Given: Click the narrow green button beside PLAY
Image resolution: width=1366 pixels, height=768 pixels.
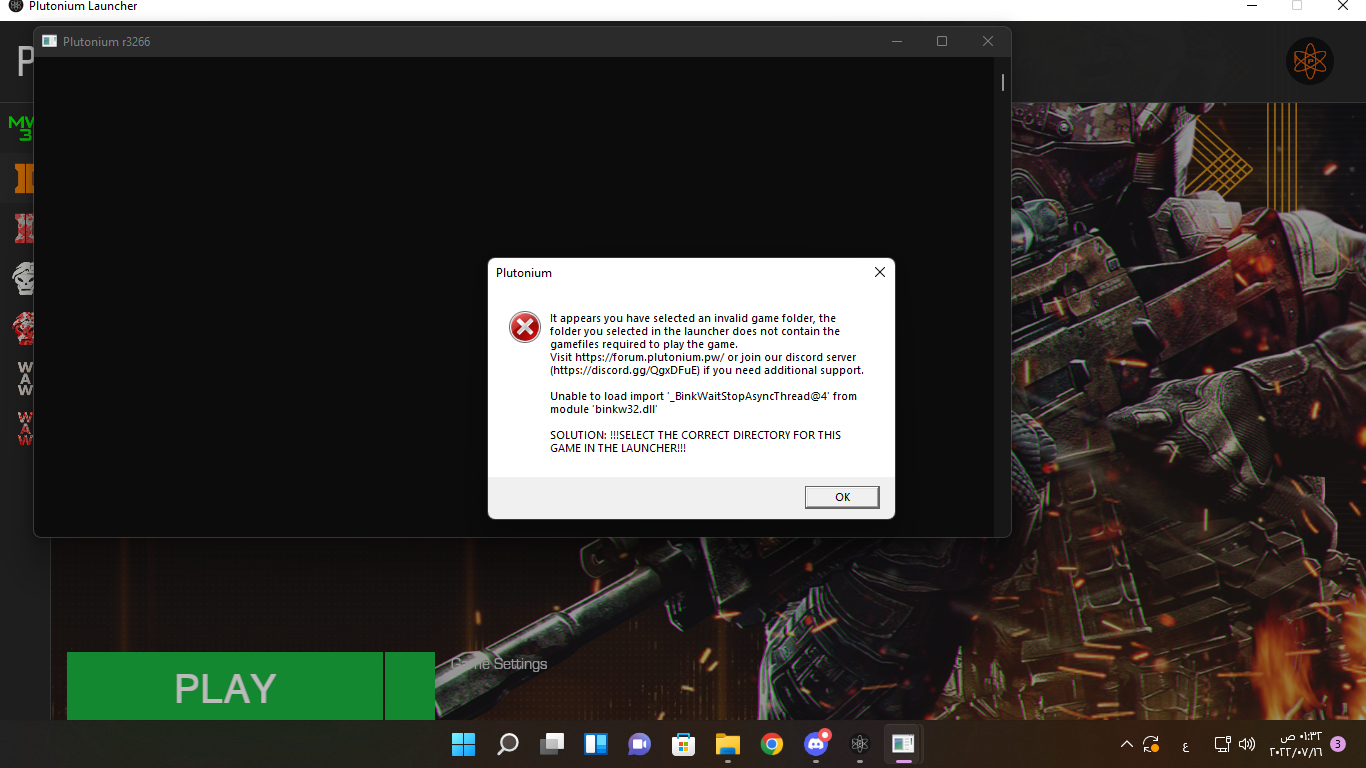Looking at the screenshot, I should pos(410,686).
